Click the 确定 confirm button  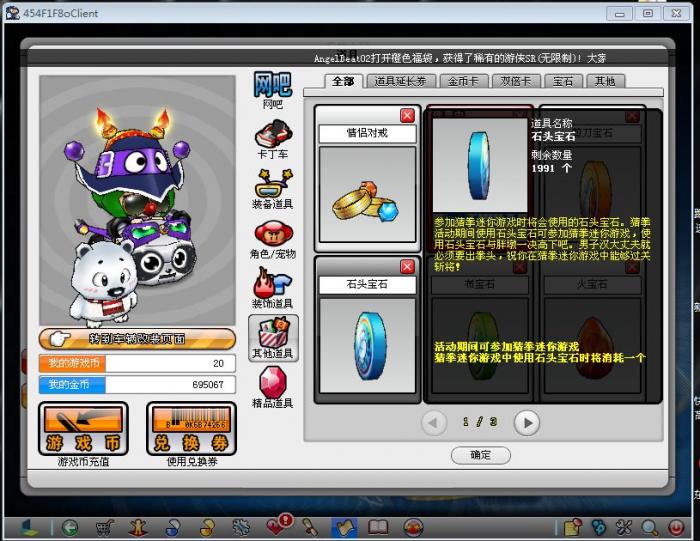click(481, 455)
